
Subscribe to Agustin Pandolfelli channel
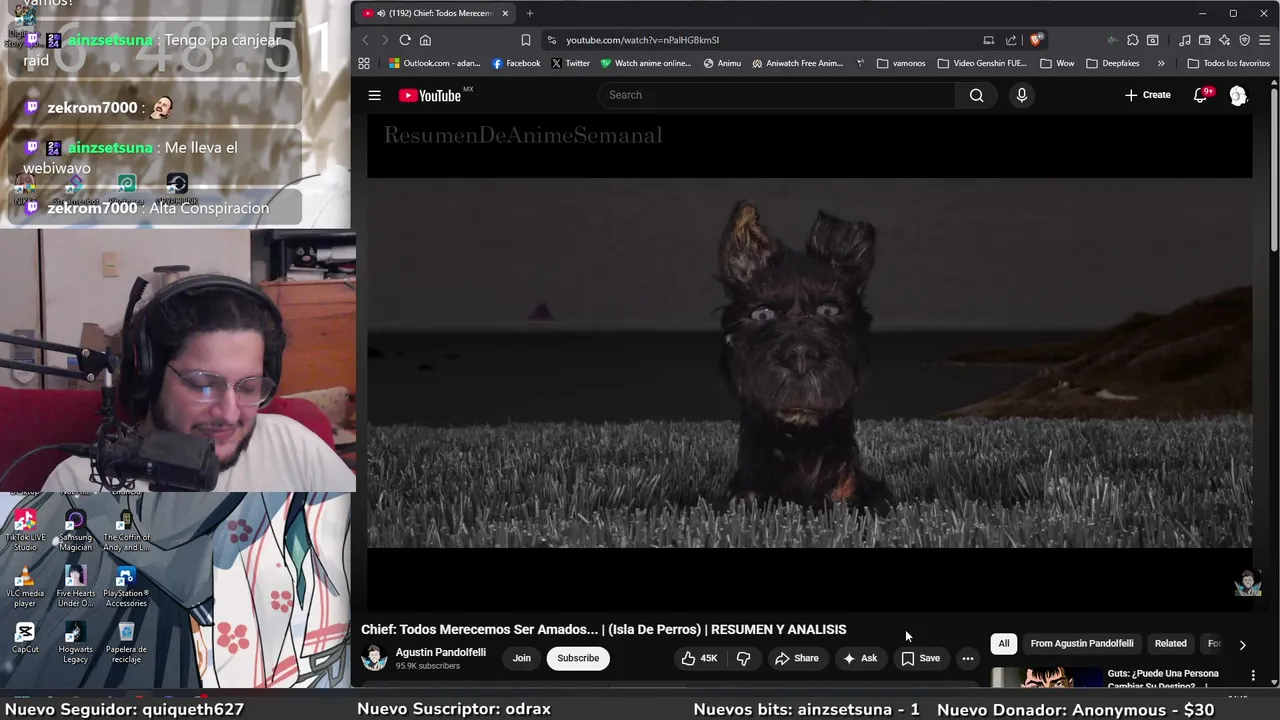point(578,658)
